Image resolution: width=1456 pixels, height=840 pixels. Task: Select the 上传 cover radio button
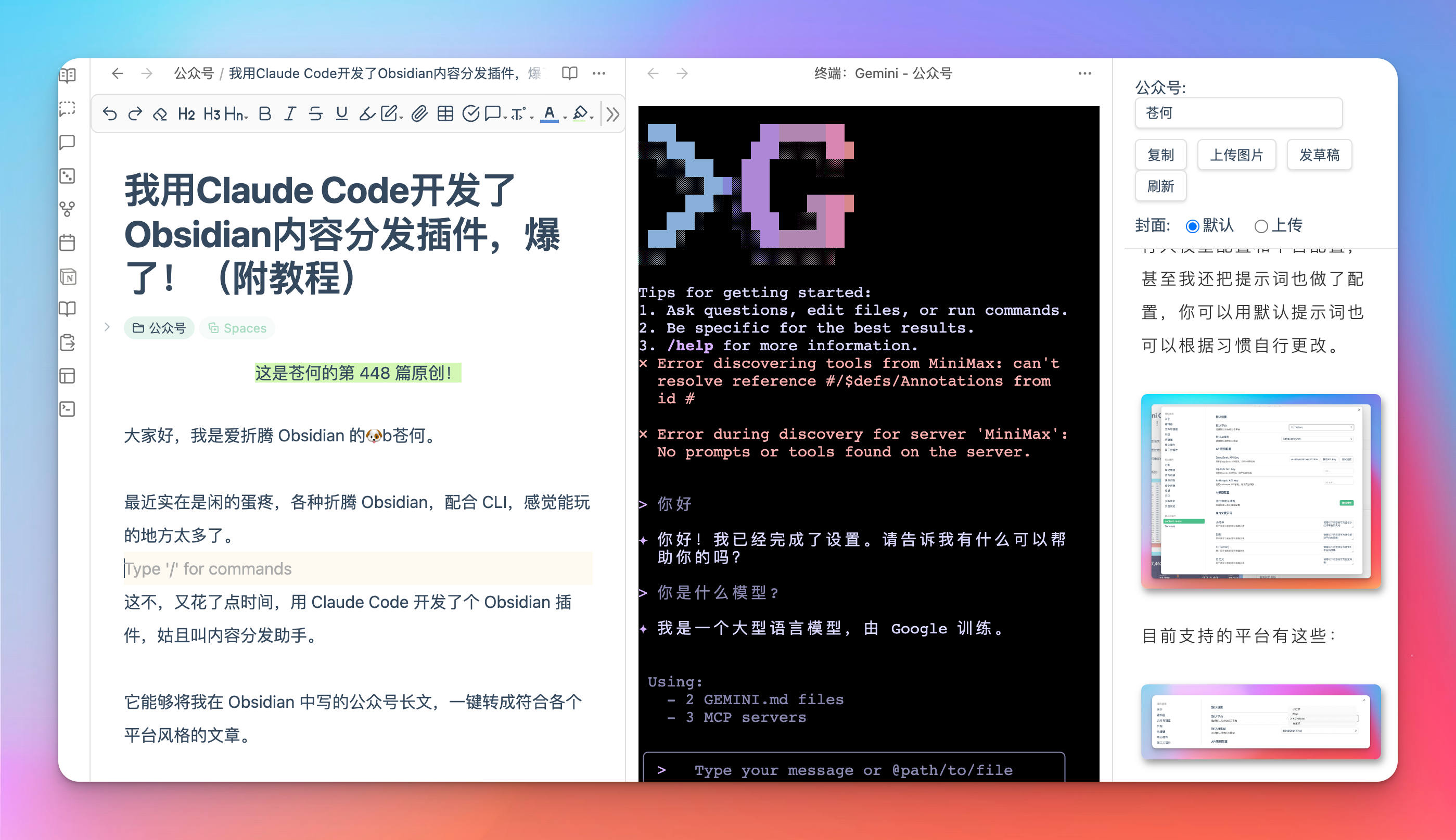(x=1261, y=226)
